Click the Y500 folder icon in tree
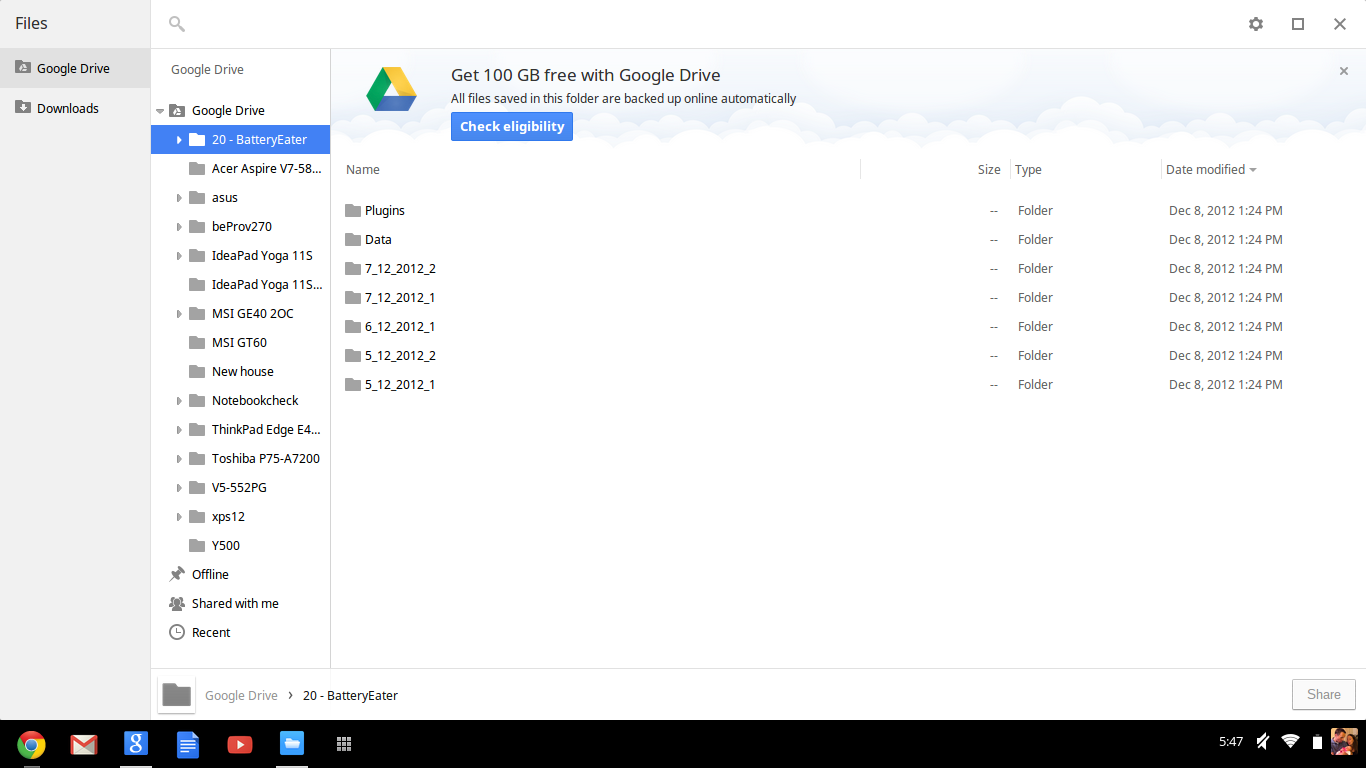The image size is (1366, 768). tap(197, 545)
